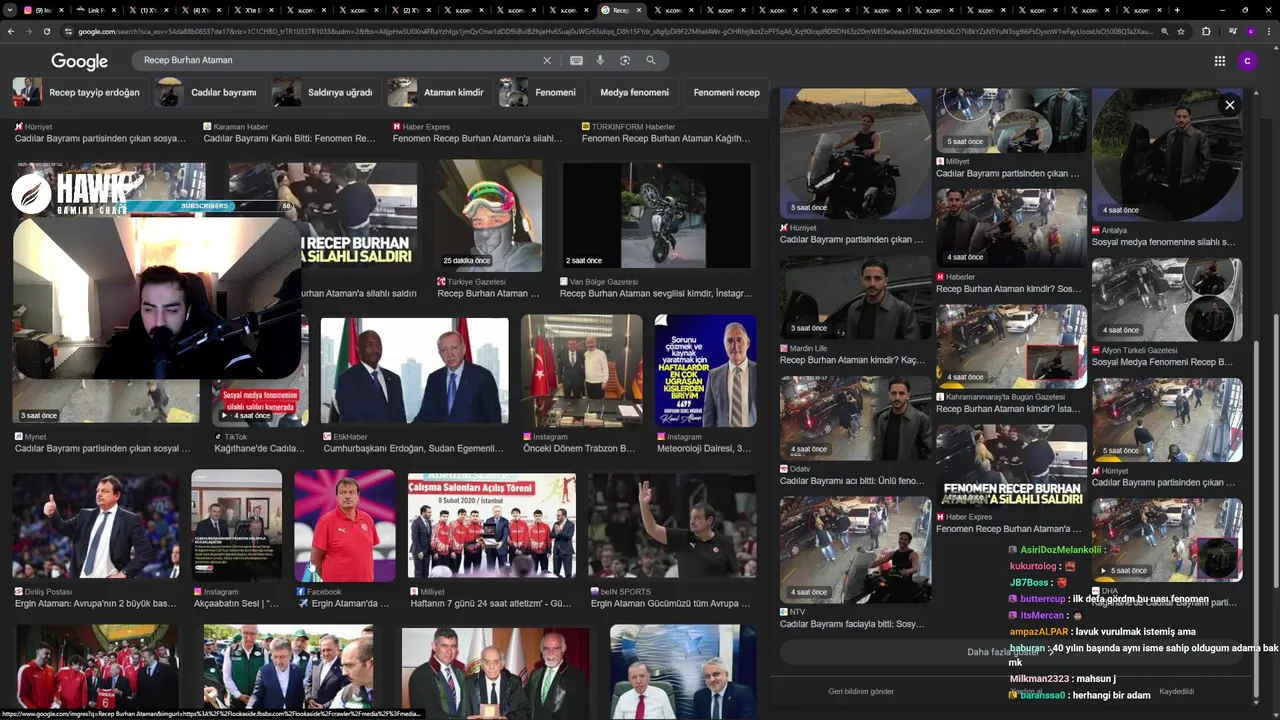This screenshot has width=1280, height=720.
Task: Open the NTV street footage image
Action: coord(855,550)
